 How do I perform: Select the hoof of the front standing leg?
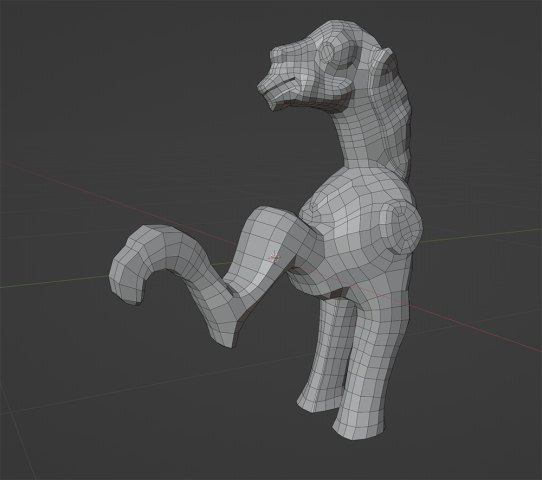[358, 425]
